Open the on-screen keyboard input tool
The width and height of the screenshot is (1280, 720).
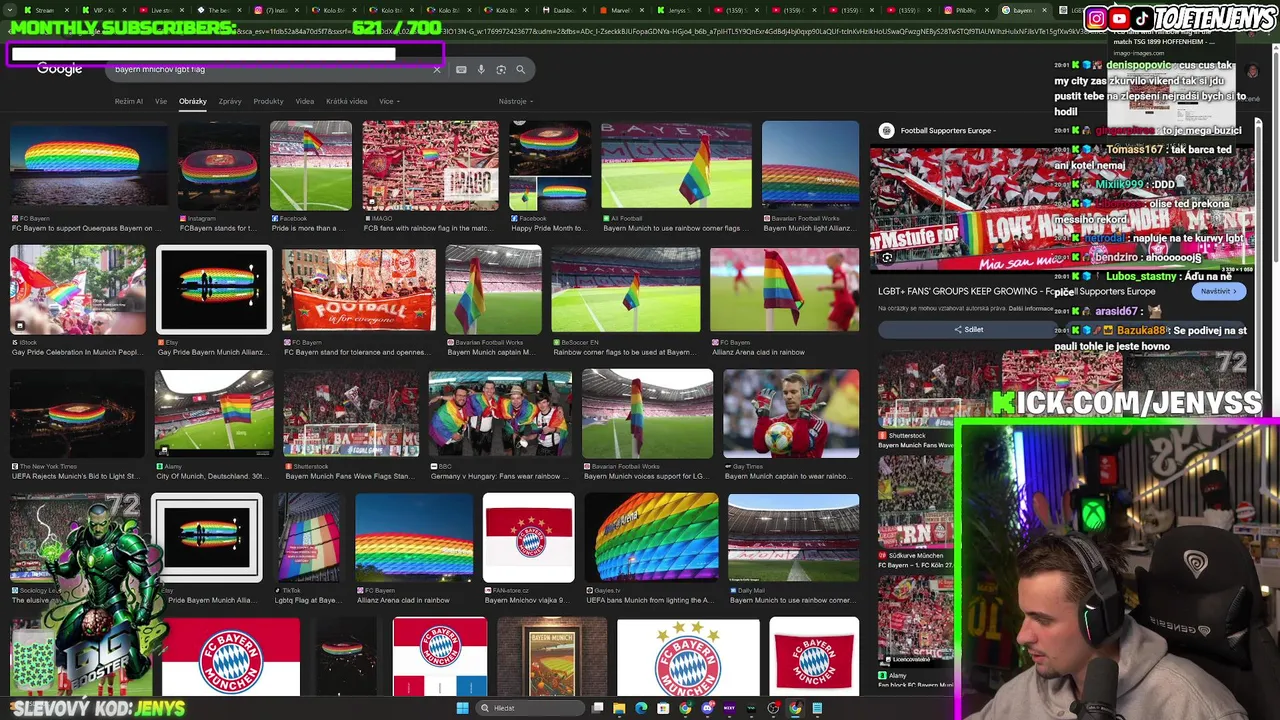461,69
